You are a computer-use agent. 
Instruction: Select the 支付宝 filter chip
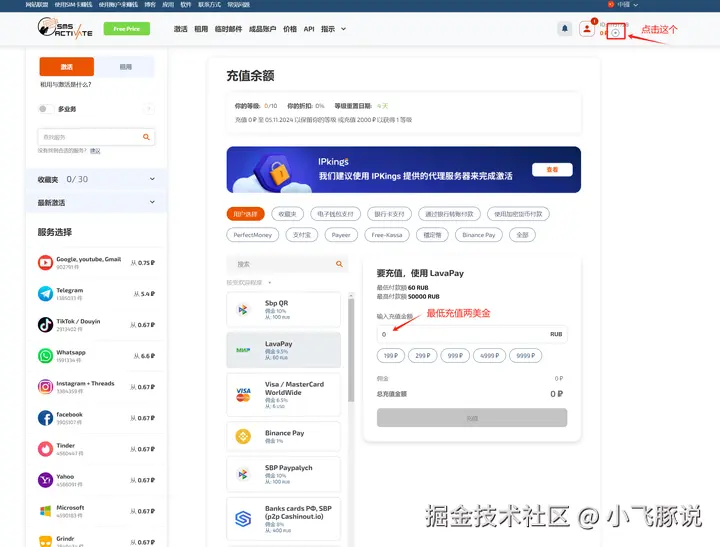coord(302,235)
